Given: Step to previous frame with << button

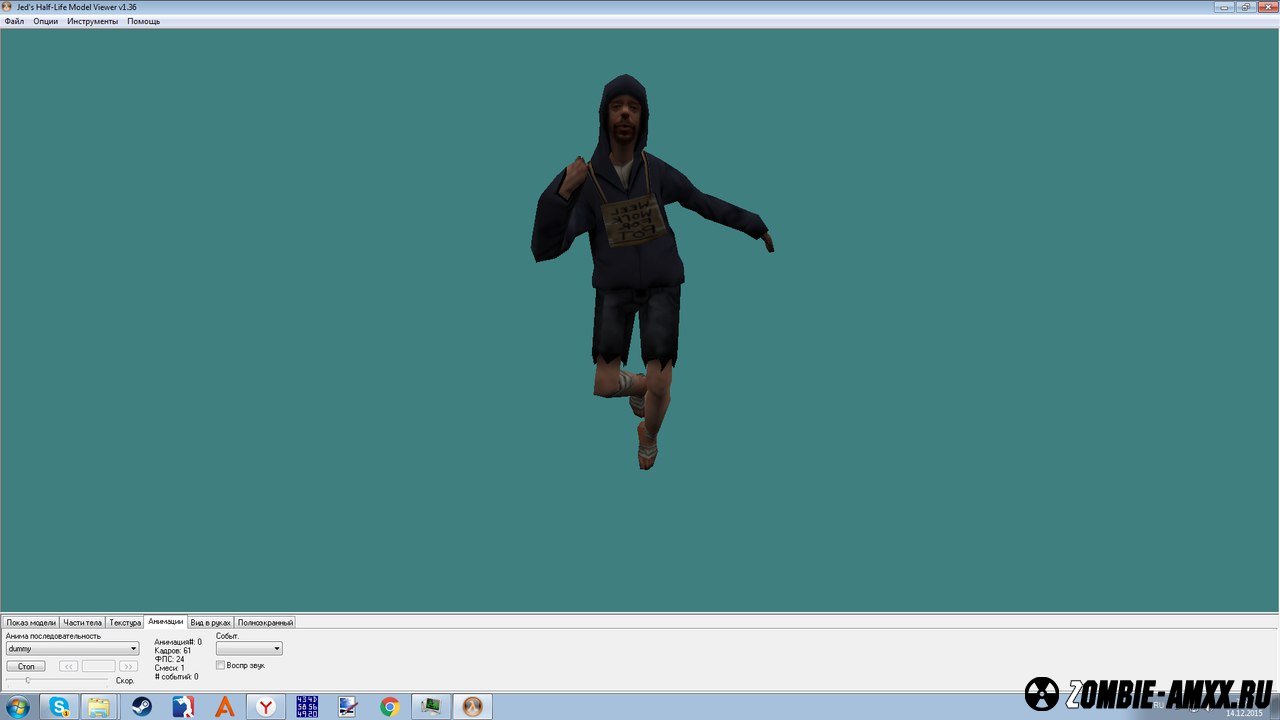Looking at the screenshot, I should point(68,666).
